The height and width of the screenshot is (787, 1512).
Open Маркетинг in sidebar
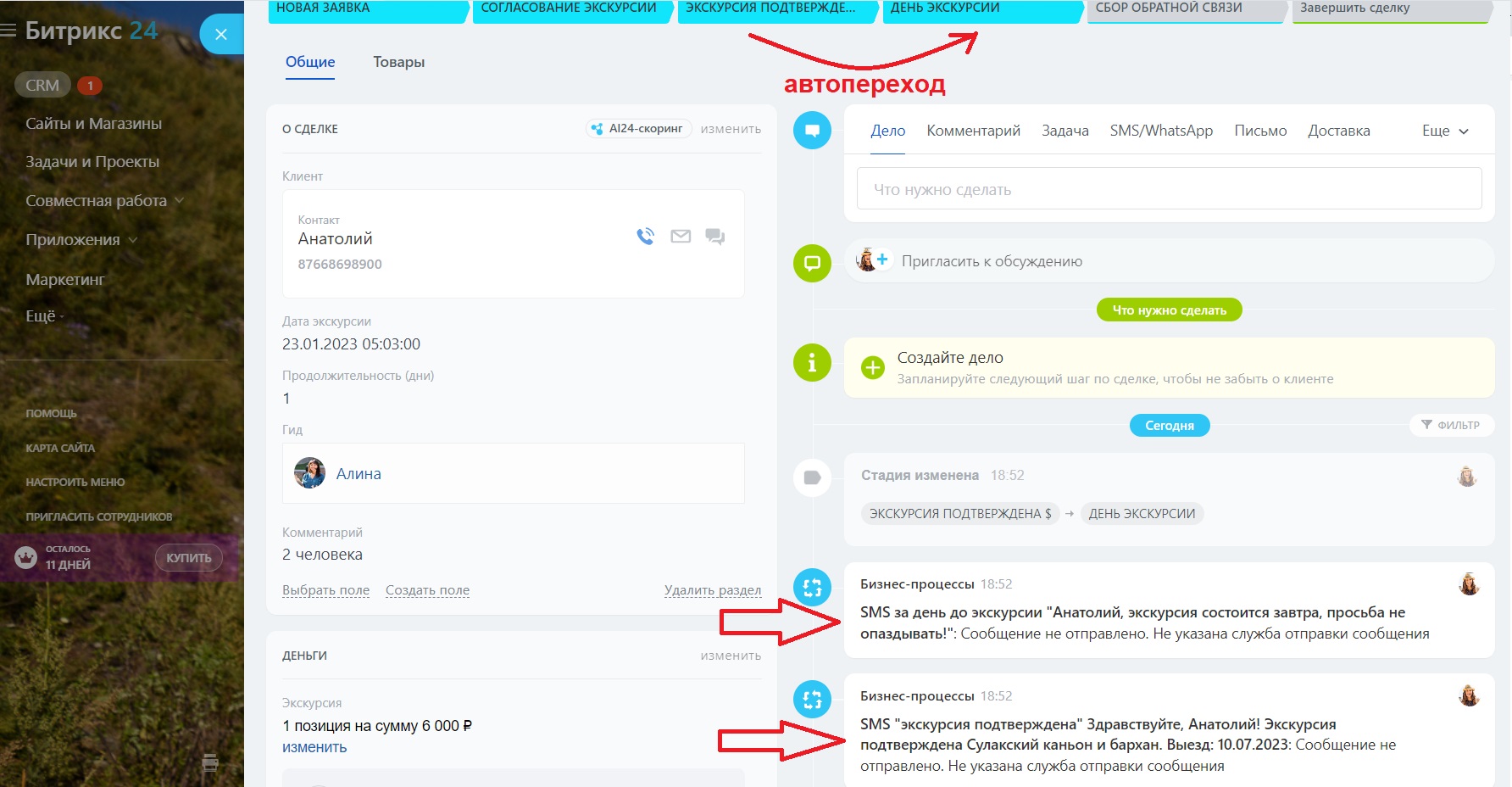pos(65,280)
